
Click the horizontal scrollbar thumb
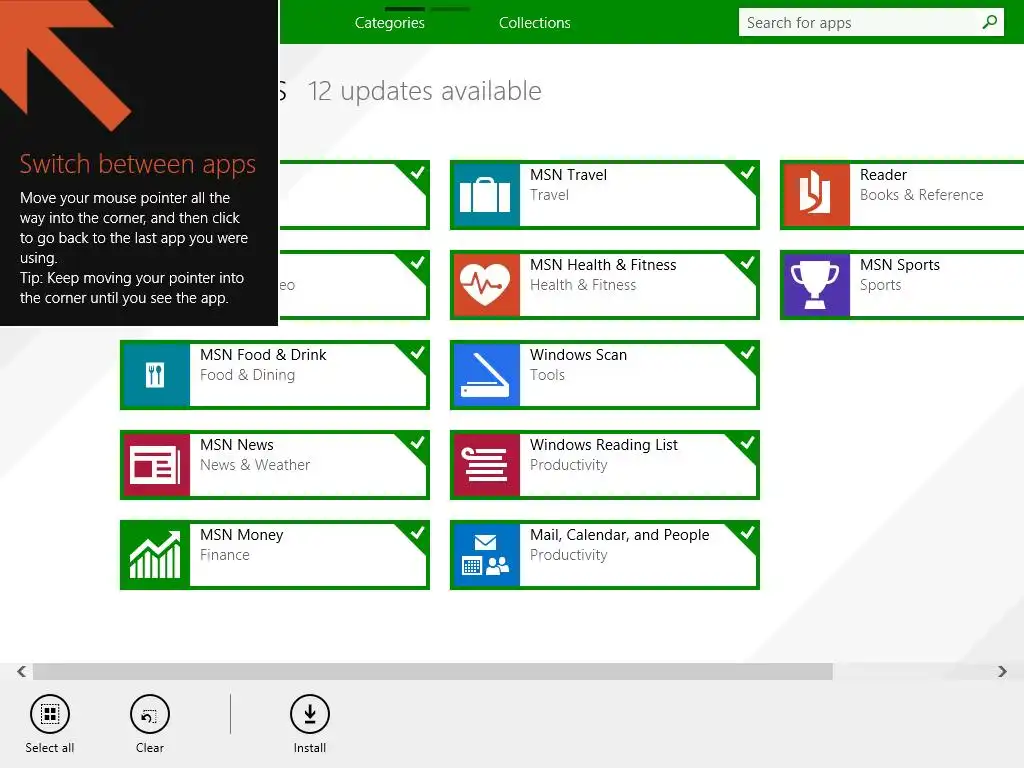[432, 671]
